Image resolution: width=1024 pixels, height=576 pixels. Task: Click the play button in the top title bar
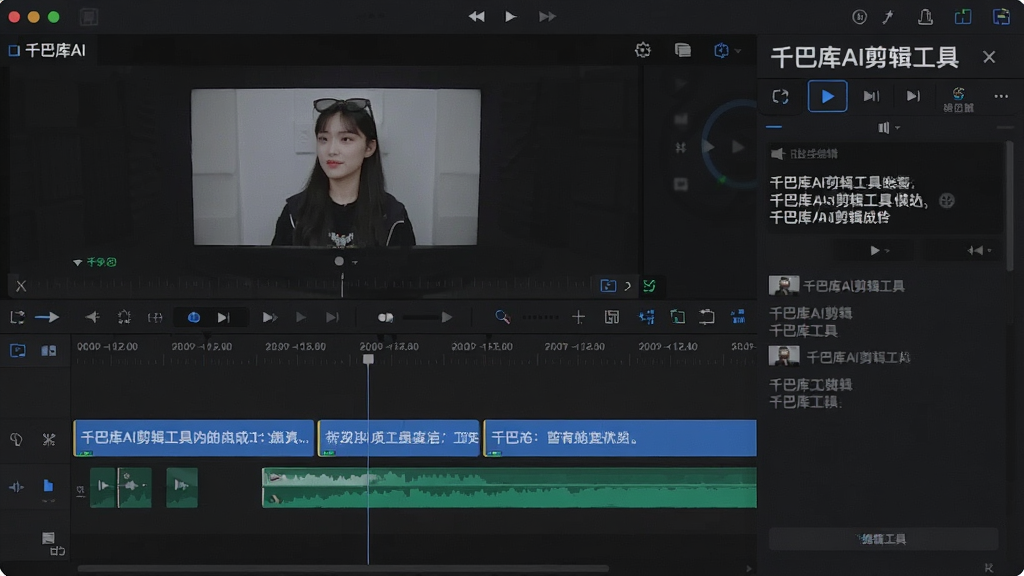click(x=511, y=17)
